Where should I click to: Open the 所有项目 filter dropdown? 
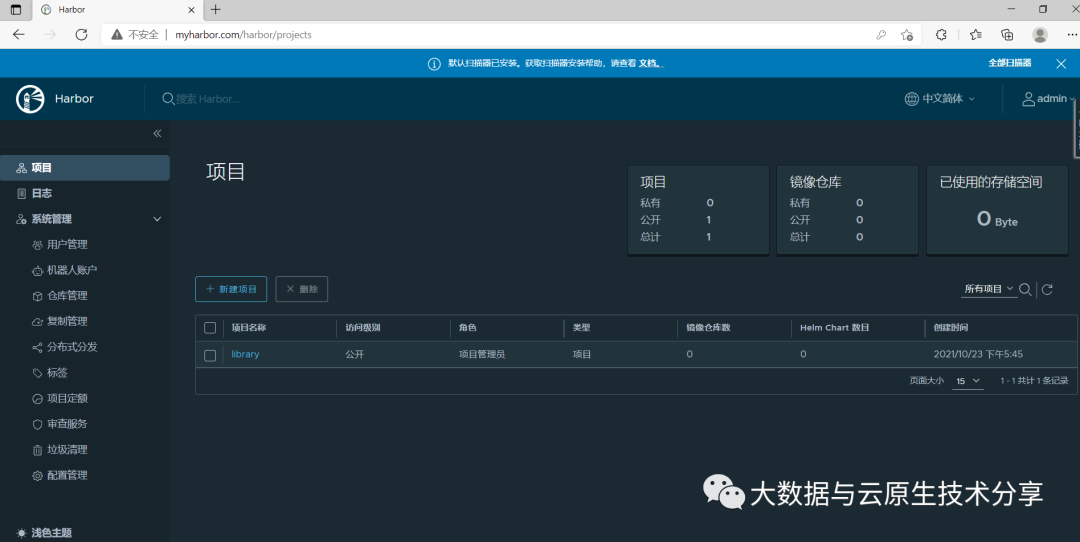989,289
